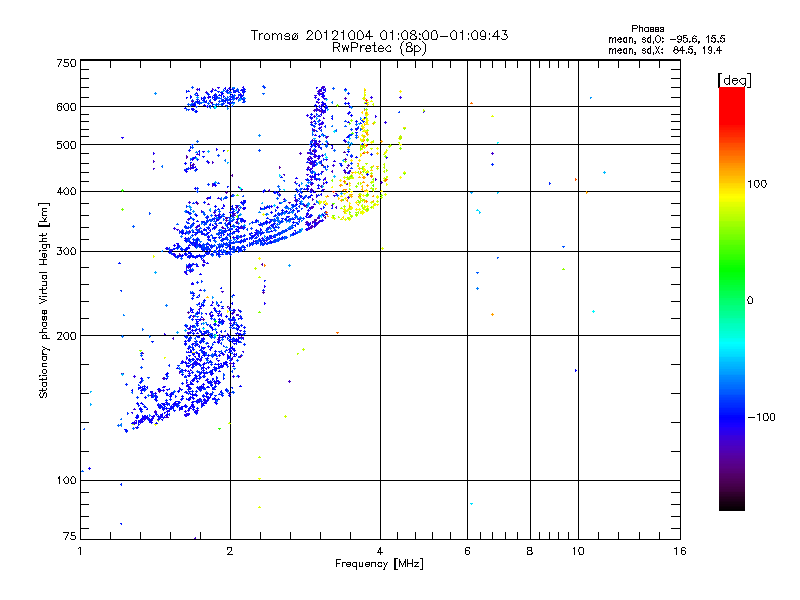The height and width of the screenshot is (600, 800).
Task: Click the colorbar tick label "-100"
Action: (x=761, y=417)
